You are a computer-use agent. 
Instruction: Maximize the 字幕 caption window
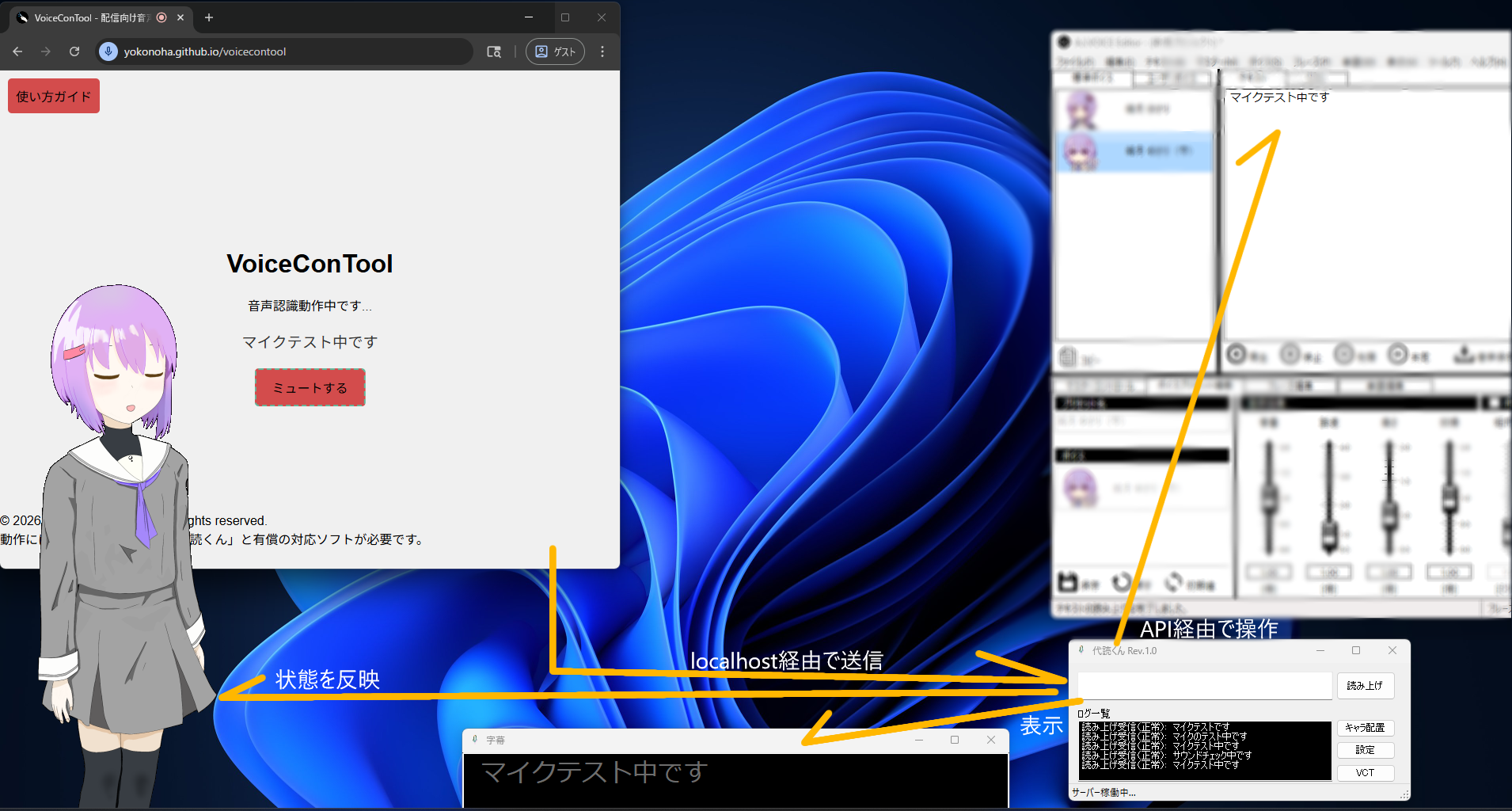click(955, 740)
